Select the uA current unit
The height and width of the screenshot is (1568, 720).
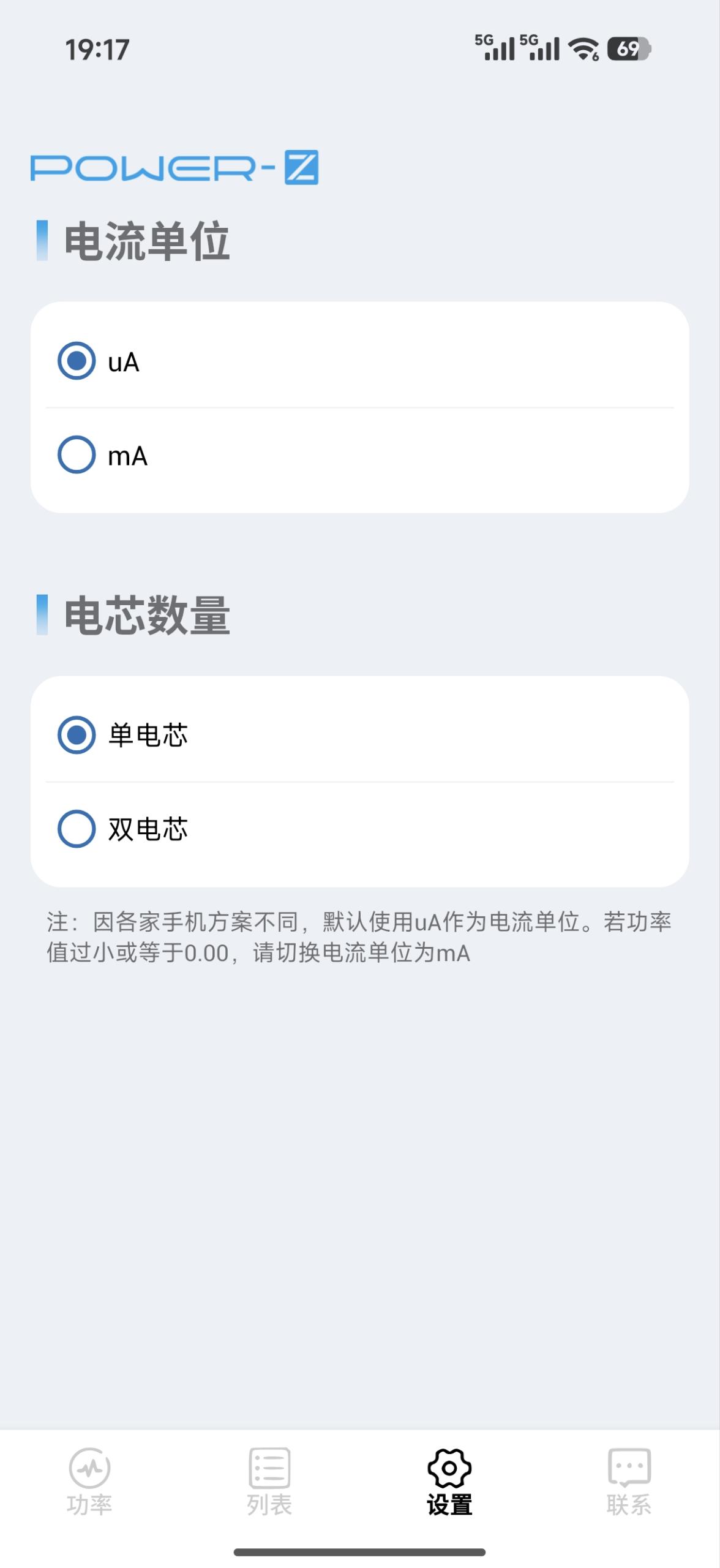[x=77, y=361]
